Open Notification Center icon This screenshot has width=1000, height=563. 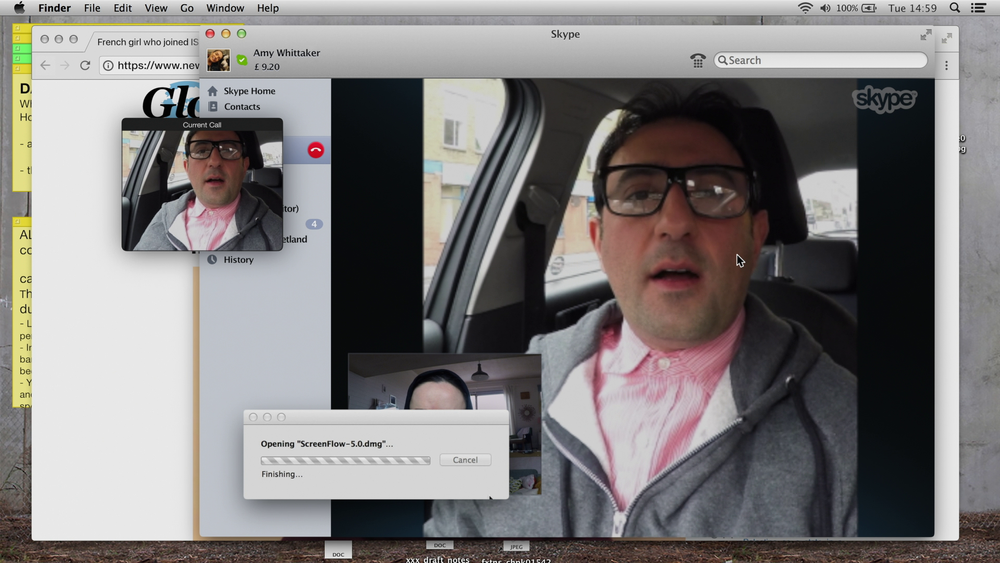pyautogui.click(x=978, y=8)
